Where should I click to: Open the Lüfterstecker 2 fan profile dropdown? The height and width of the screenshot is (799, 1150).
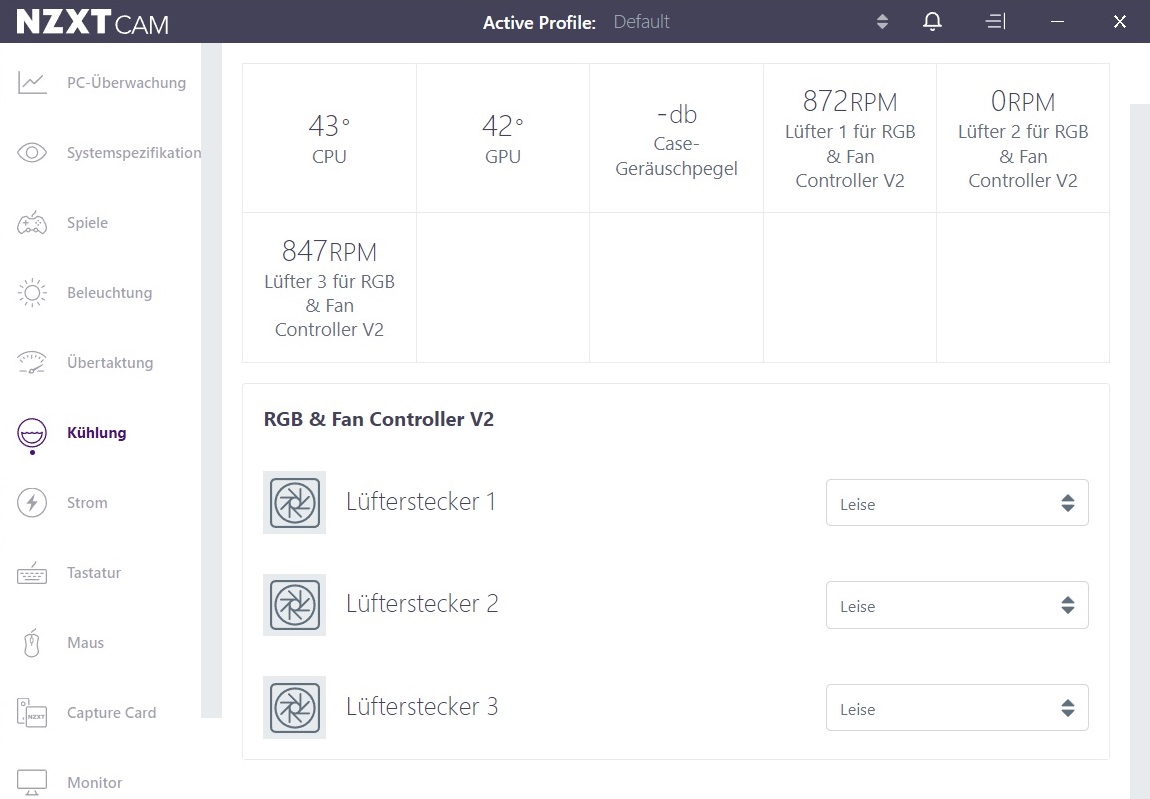point(957,605)
